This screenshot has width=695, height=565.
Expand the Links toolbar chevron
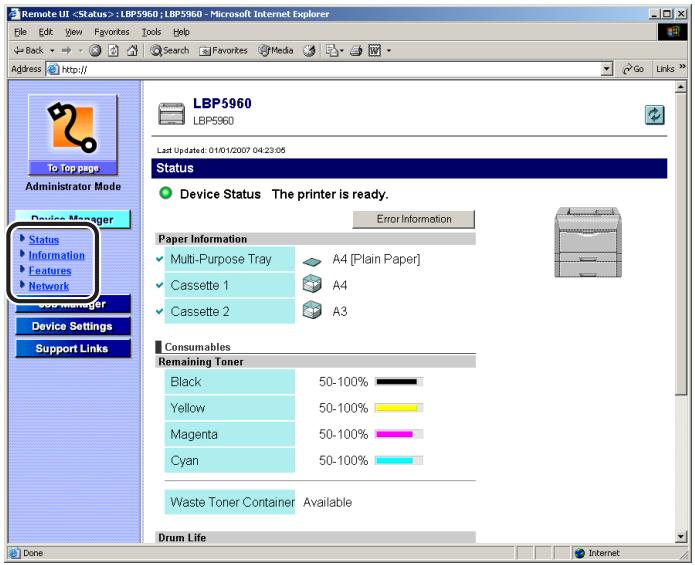click(682, 66)
